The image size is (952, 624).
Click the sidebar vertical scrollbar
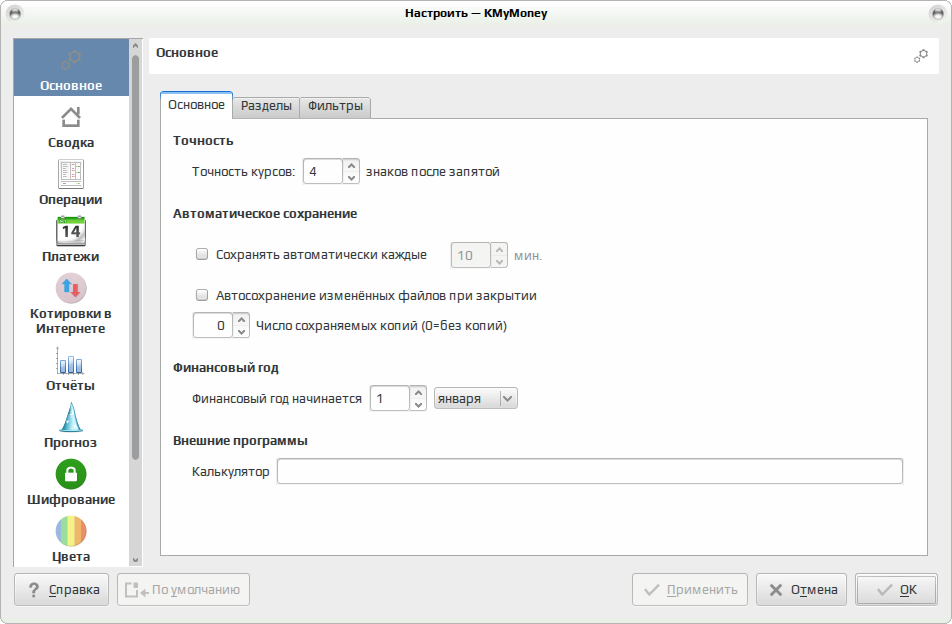(135, 257)
